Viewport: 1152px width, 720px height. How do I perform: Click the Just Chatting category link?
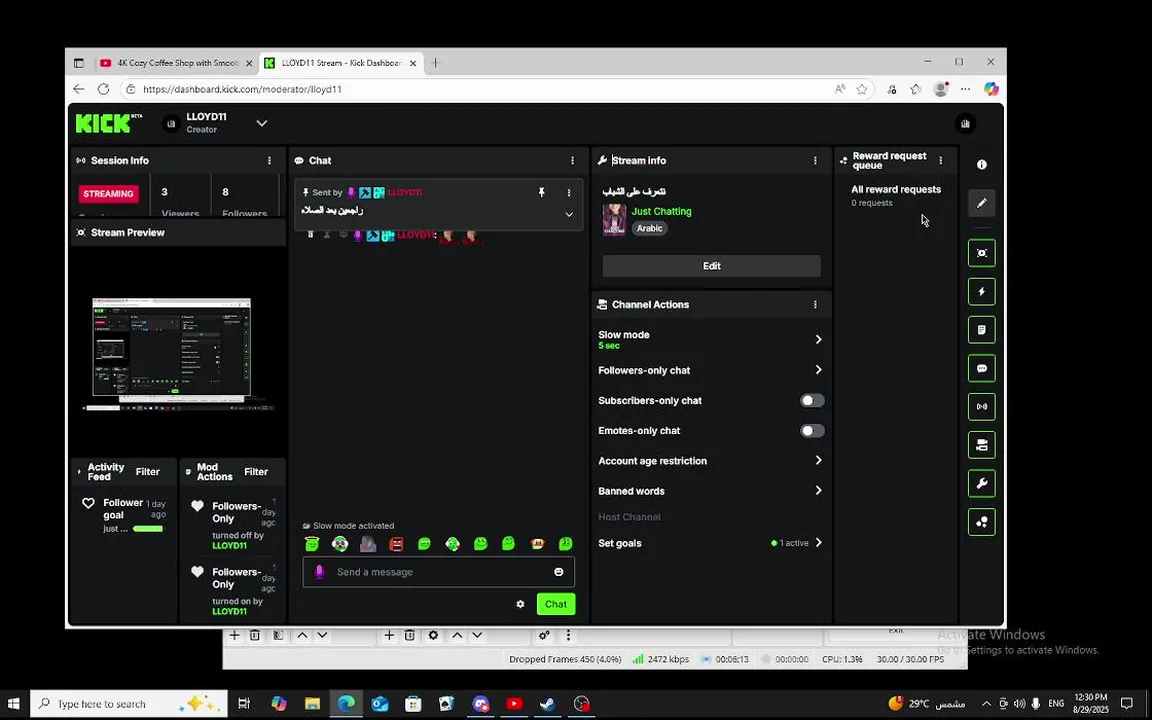point(661,211)
